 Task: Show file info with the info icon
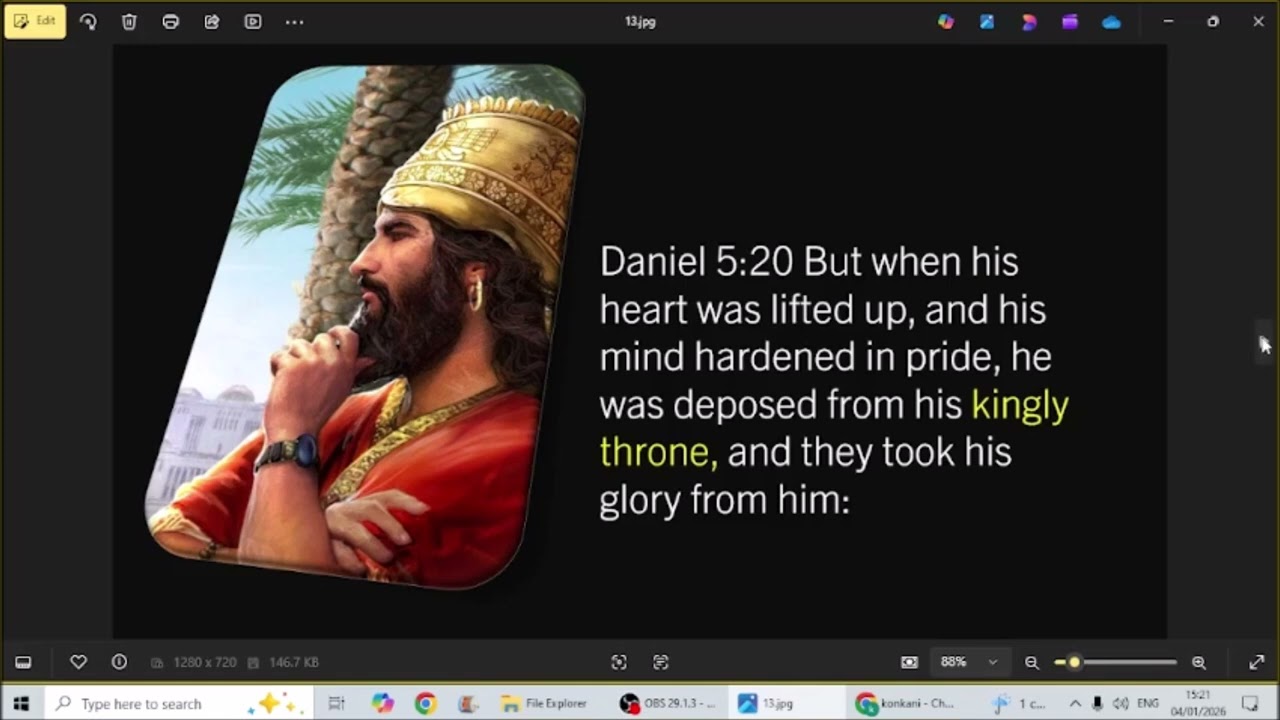tap(119, 662)
